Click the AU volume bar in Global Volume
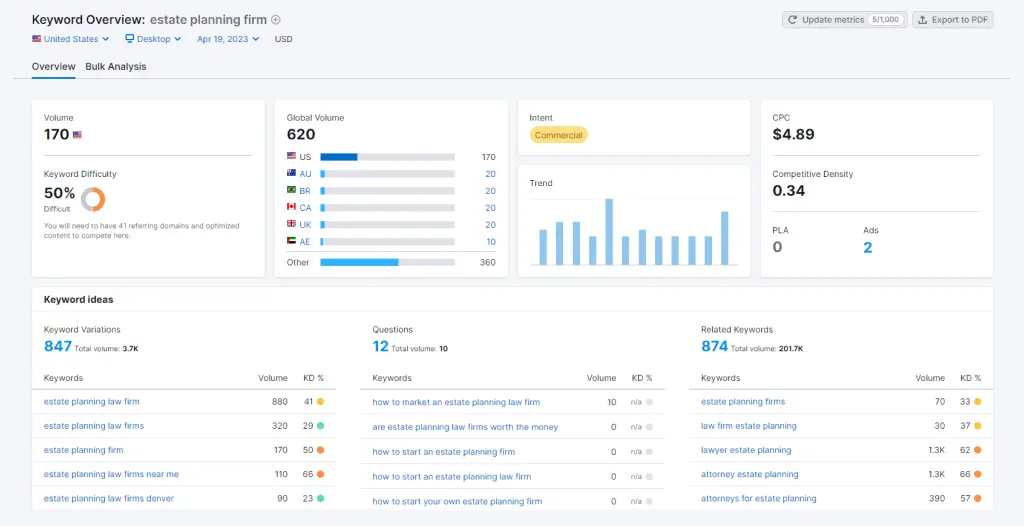1024x526 pixels. (x=387, y=174)
